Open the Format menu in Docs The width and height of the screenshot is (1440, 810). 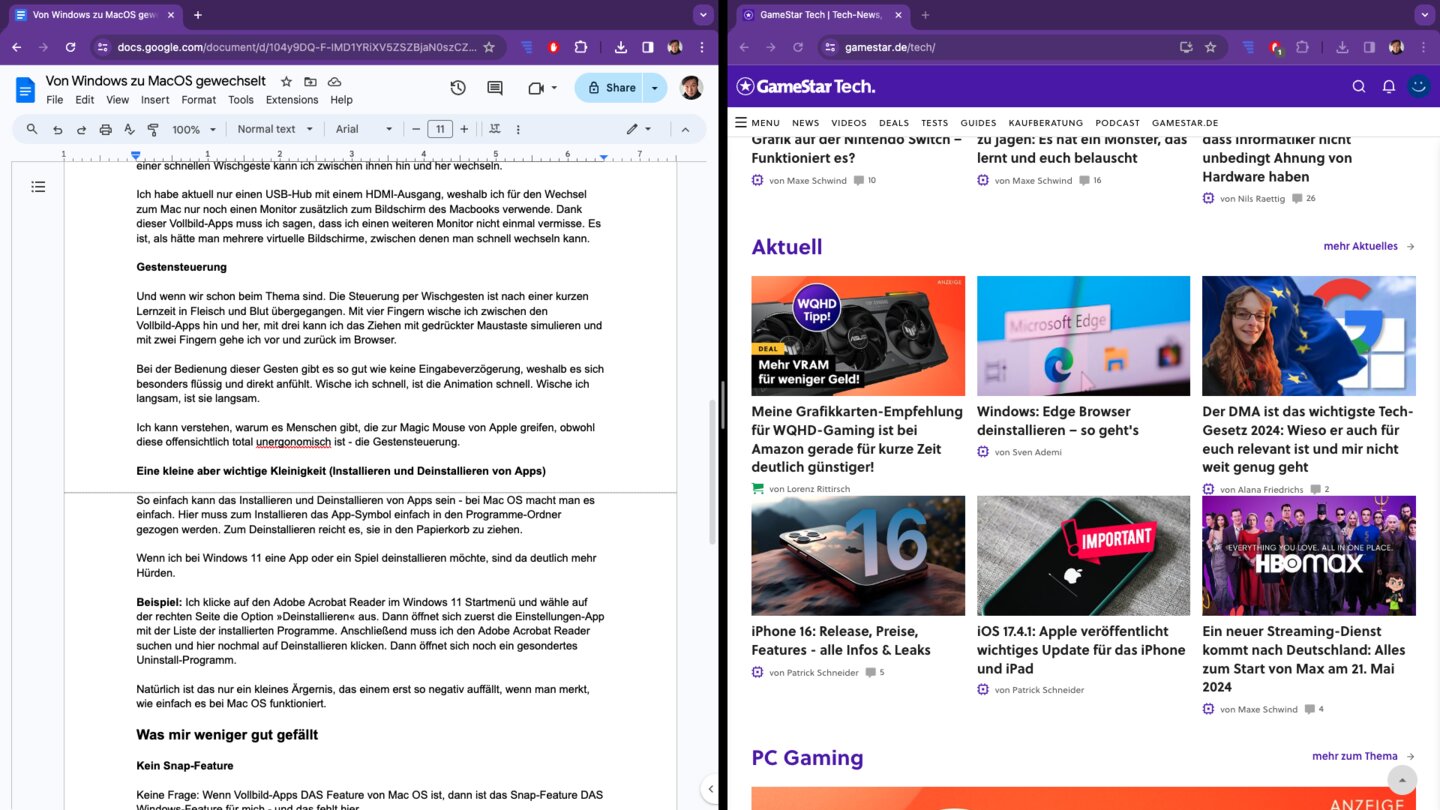(x=198, y=100)
